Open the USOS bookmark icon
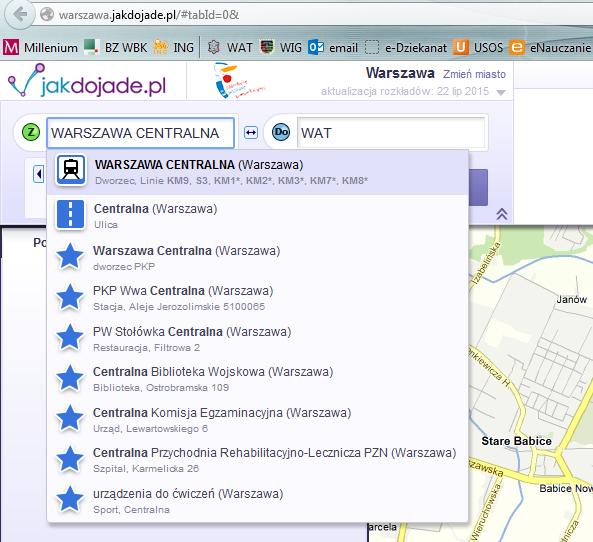This screenshot has height=542, width=593. (x=461, y=48)
